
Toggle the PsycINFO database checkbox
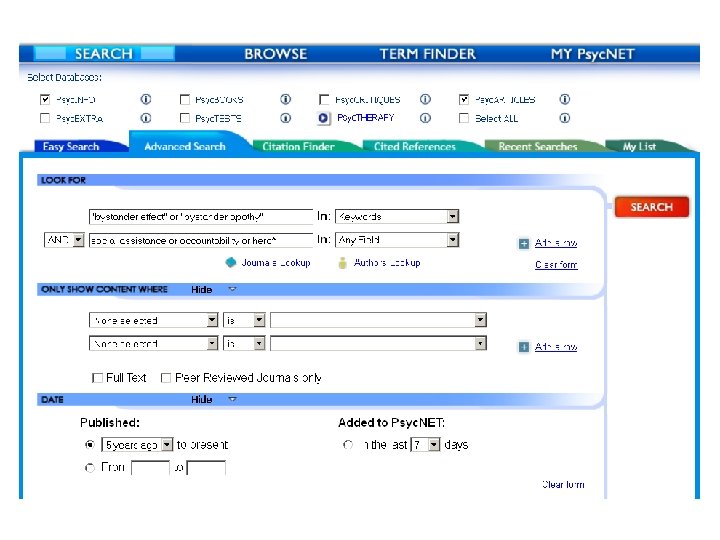45,99
